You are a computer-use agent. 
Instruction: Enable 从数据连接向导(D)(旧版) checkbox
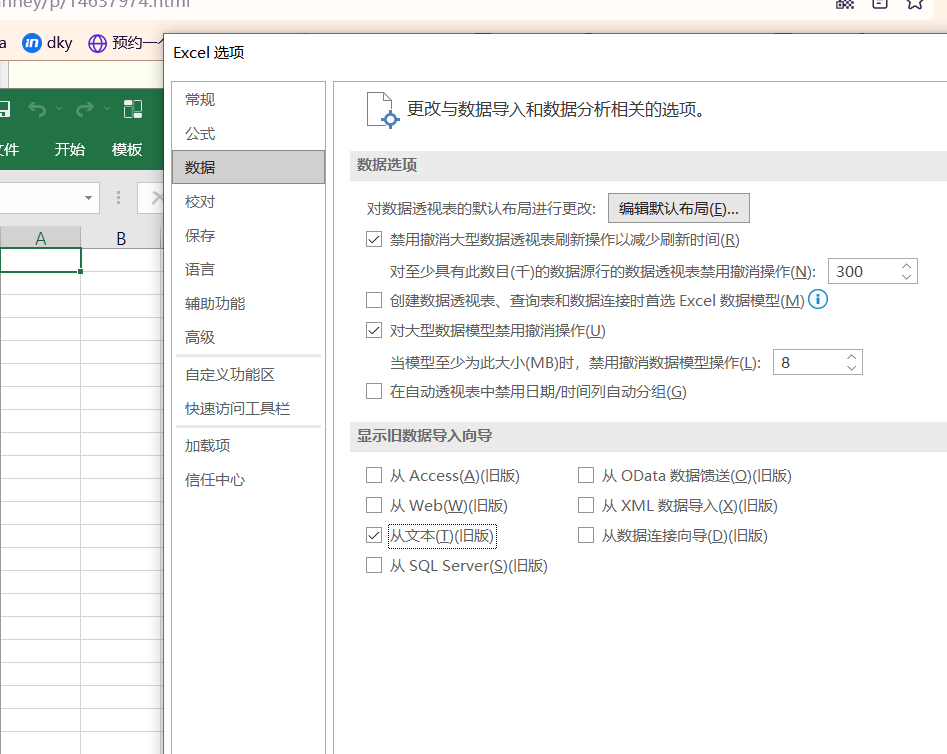586,535
